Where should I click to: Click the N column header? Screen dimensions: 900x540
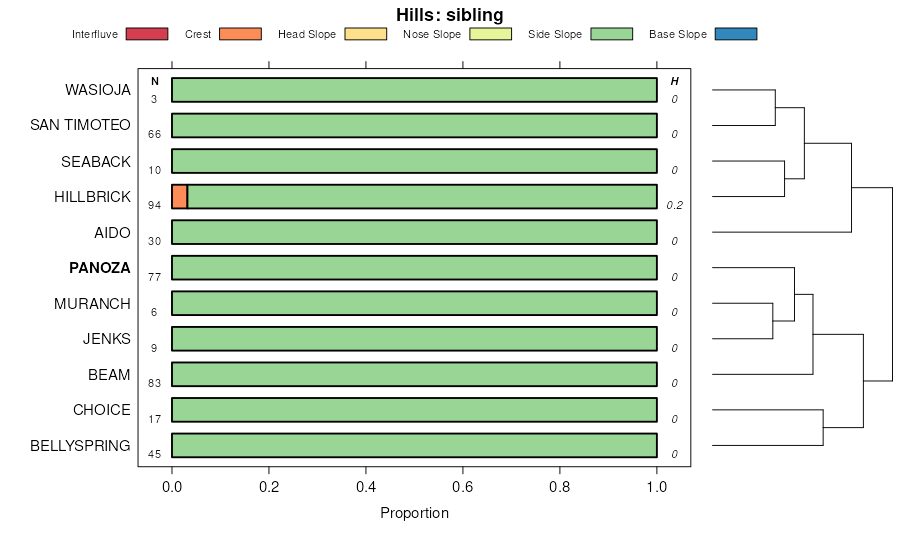[155, 81]
